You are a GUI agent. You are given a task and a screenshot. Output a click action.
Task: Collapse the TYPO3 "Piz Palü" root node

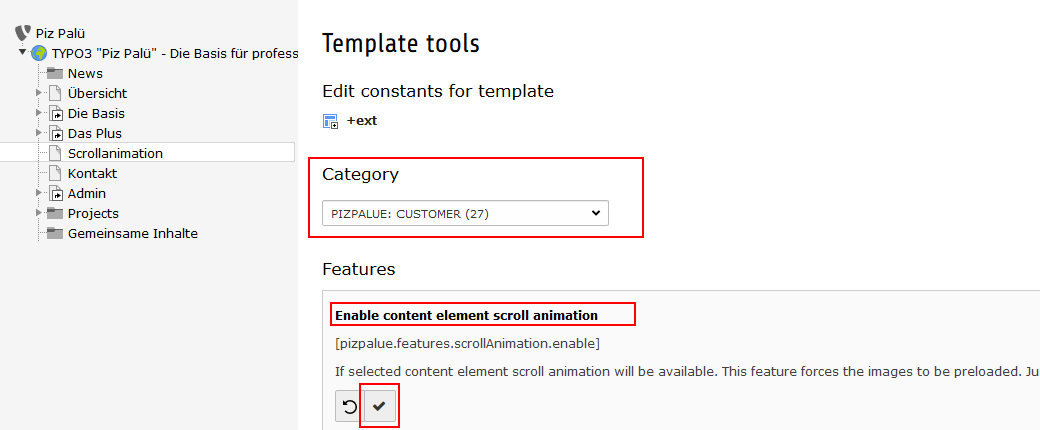(x=23, y=52)
